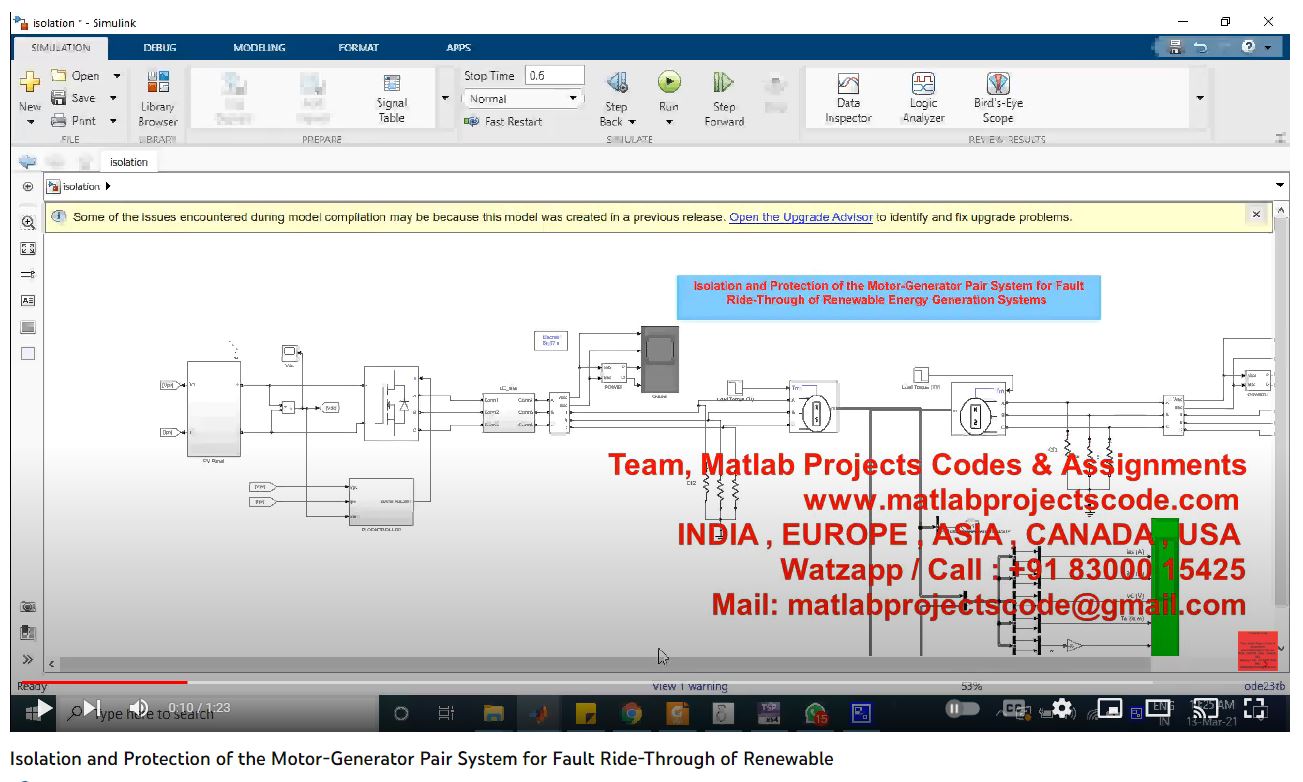Image resolution: width=1303 pixels, height=782 pixels.
Task: Click the Help question mark icon
Action: click(1249, 47)
